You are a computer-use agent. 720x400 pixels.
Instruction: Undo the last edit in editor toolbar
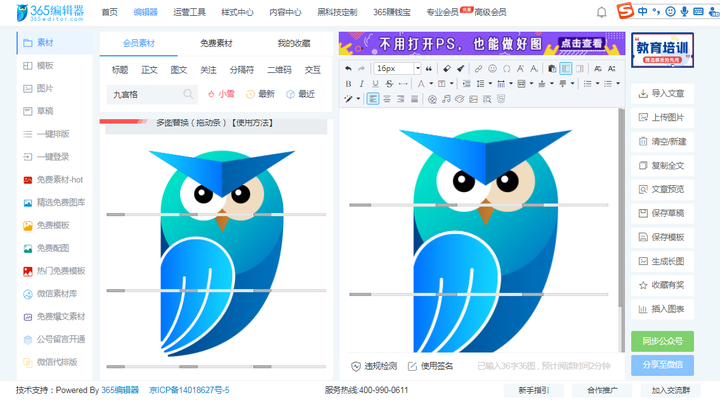[x=348, y=69]
